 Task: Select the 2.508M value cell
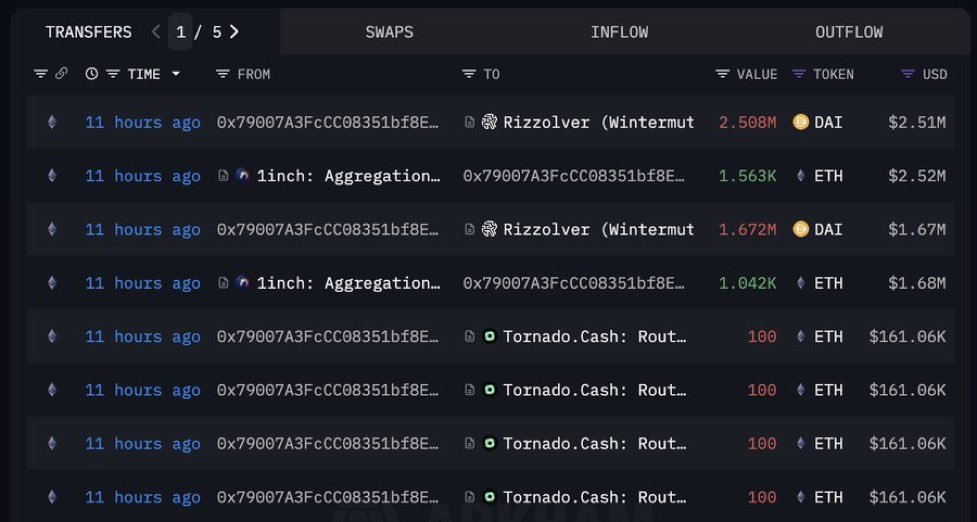click(748, 122)
